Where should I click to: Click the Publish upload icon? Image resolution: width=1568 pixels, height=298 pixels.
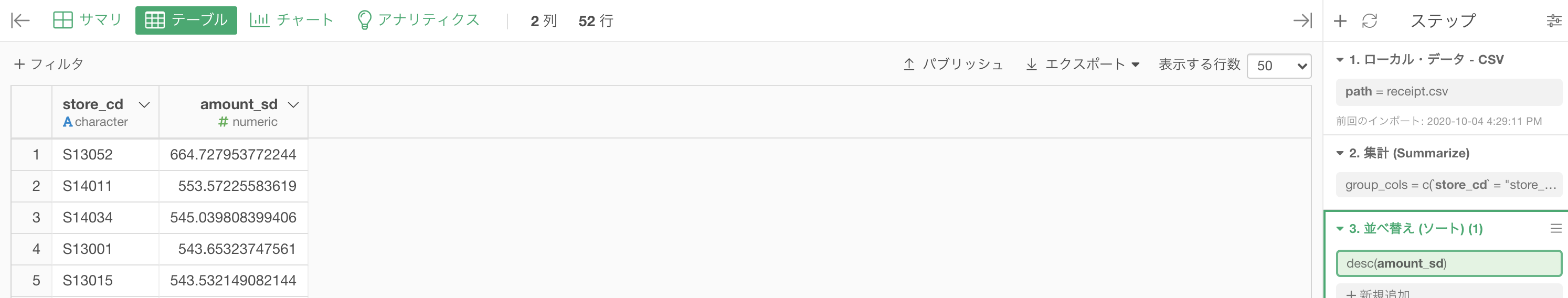pyautogui.click(x=909, y=64)
